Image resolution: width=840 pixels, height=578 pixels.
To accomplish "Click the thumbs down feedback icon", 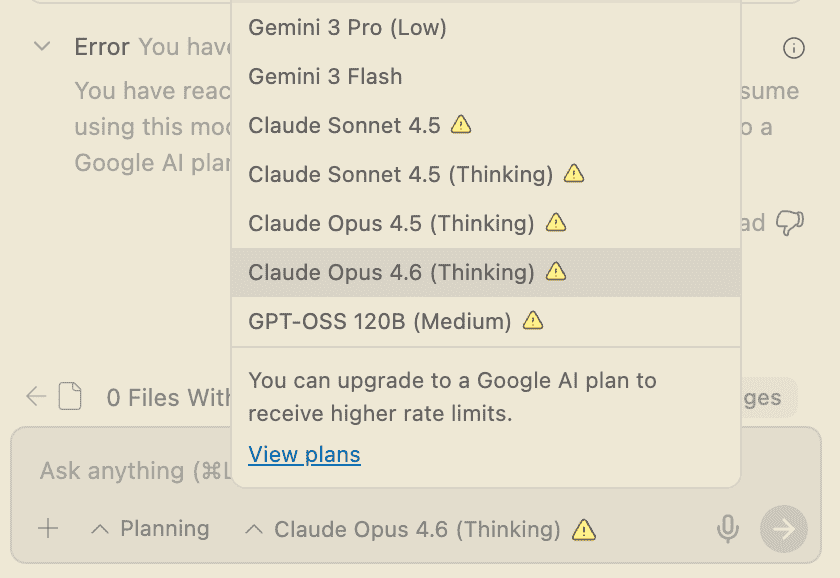I will coord(790,223).
